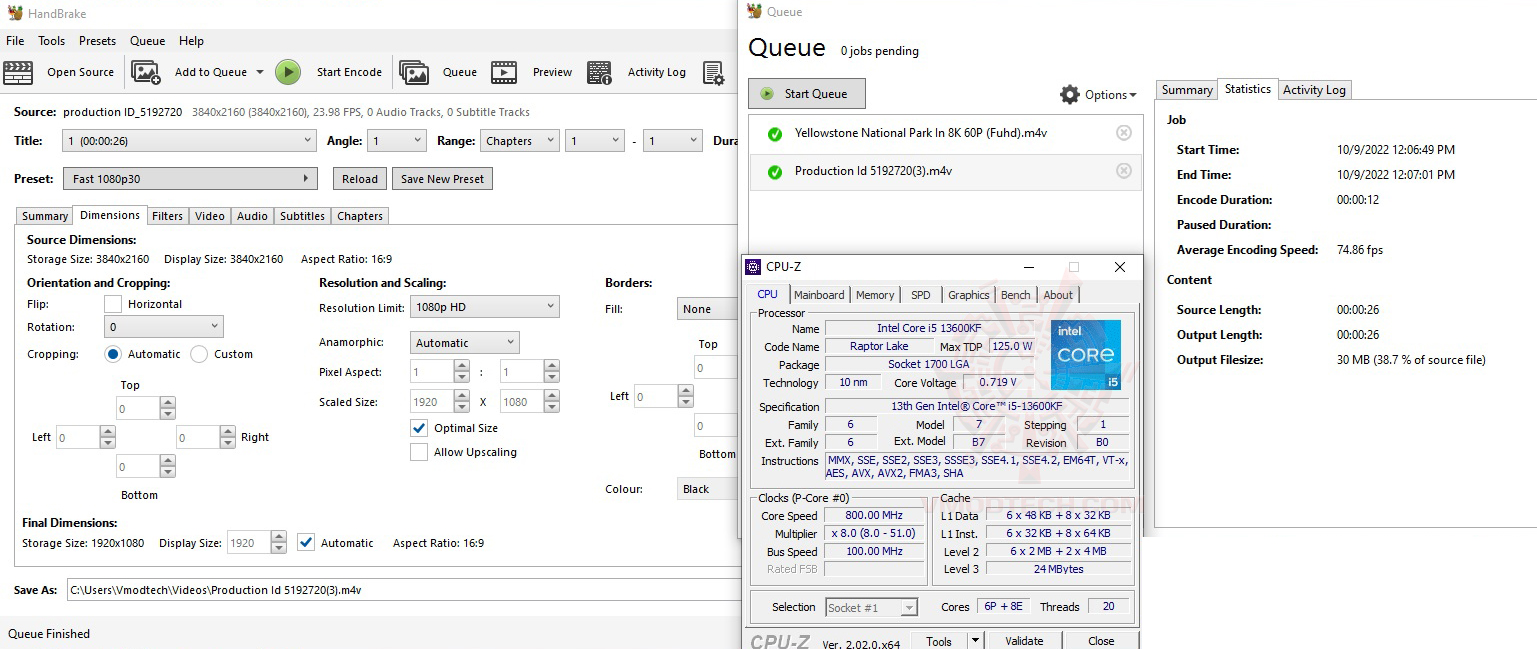The image size is (1537, 649).
Task: Open the Bench tab in CPU-Z
Action: pyautogui.click(x=1015, y=295)
